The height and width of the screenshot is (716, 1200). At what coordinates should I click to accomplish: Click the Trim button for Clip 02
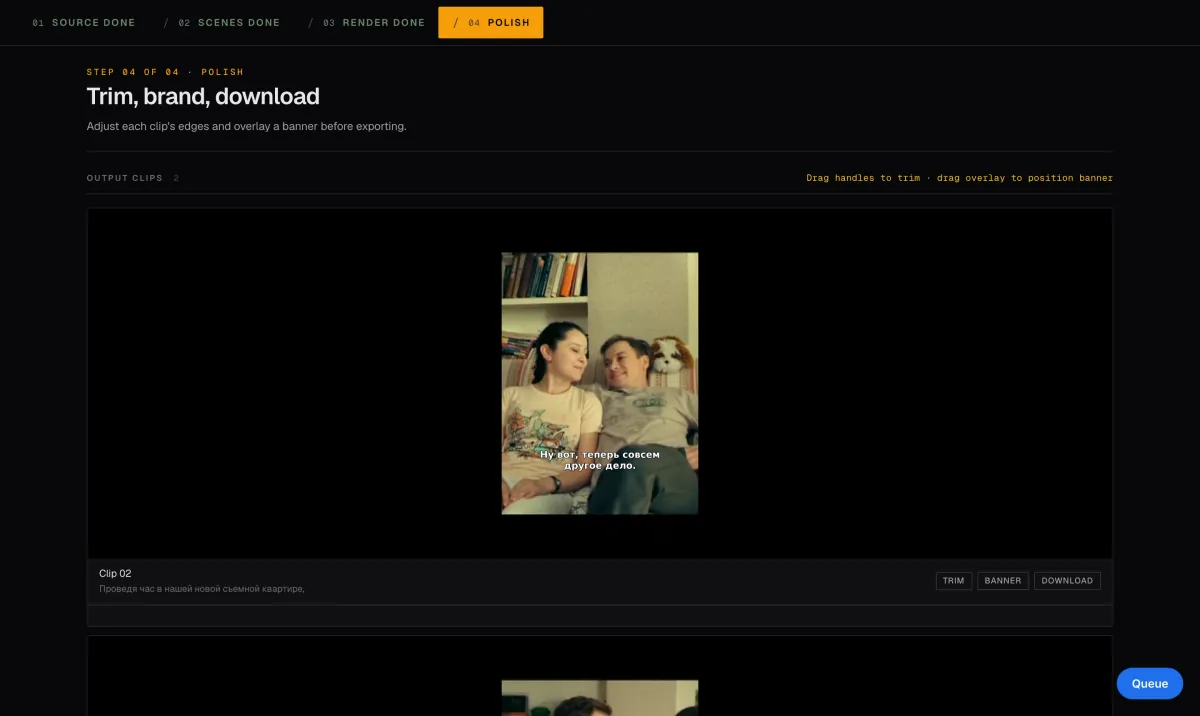[954, 580]
